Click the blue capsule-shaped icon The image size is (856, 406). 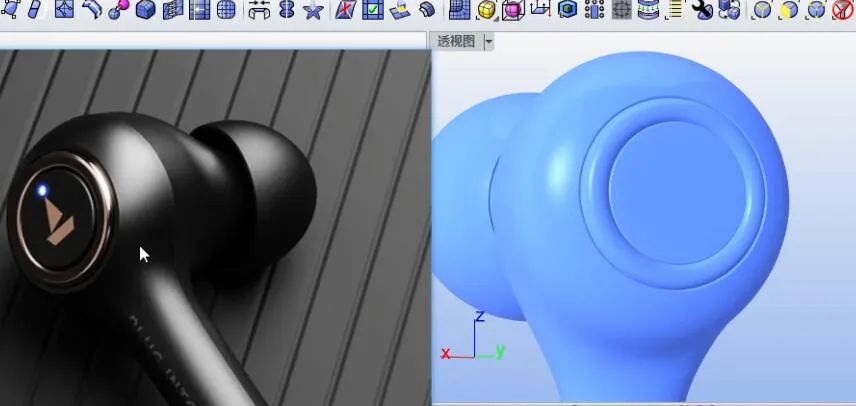[36, 9]
